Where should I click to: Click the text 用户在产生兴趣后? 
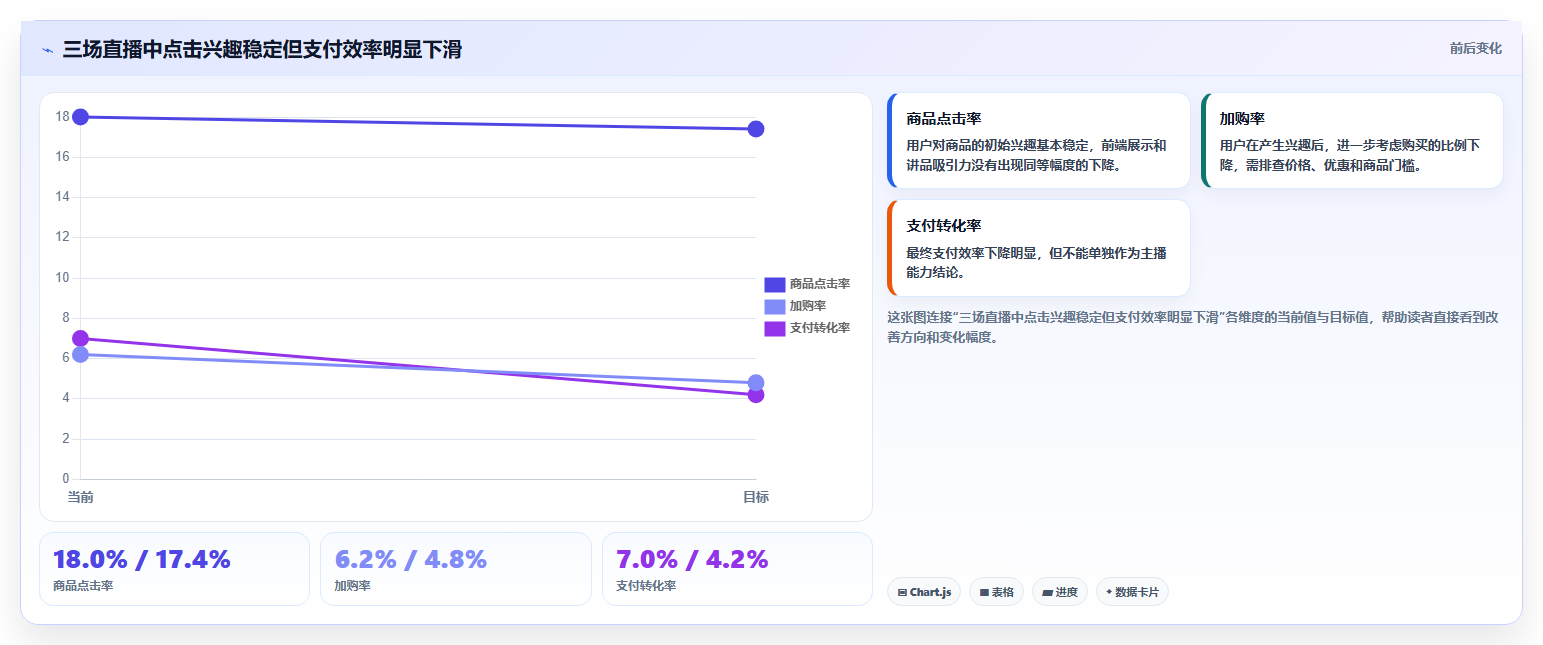coord(1272,146)
